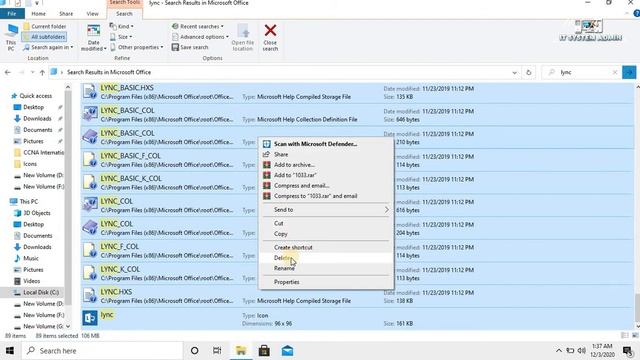
Task: Choose Add to archive option
Action: click(326, 165)
